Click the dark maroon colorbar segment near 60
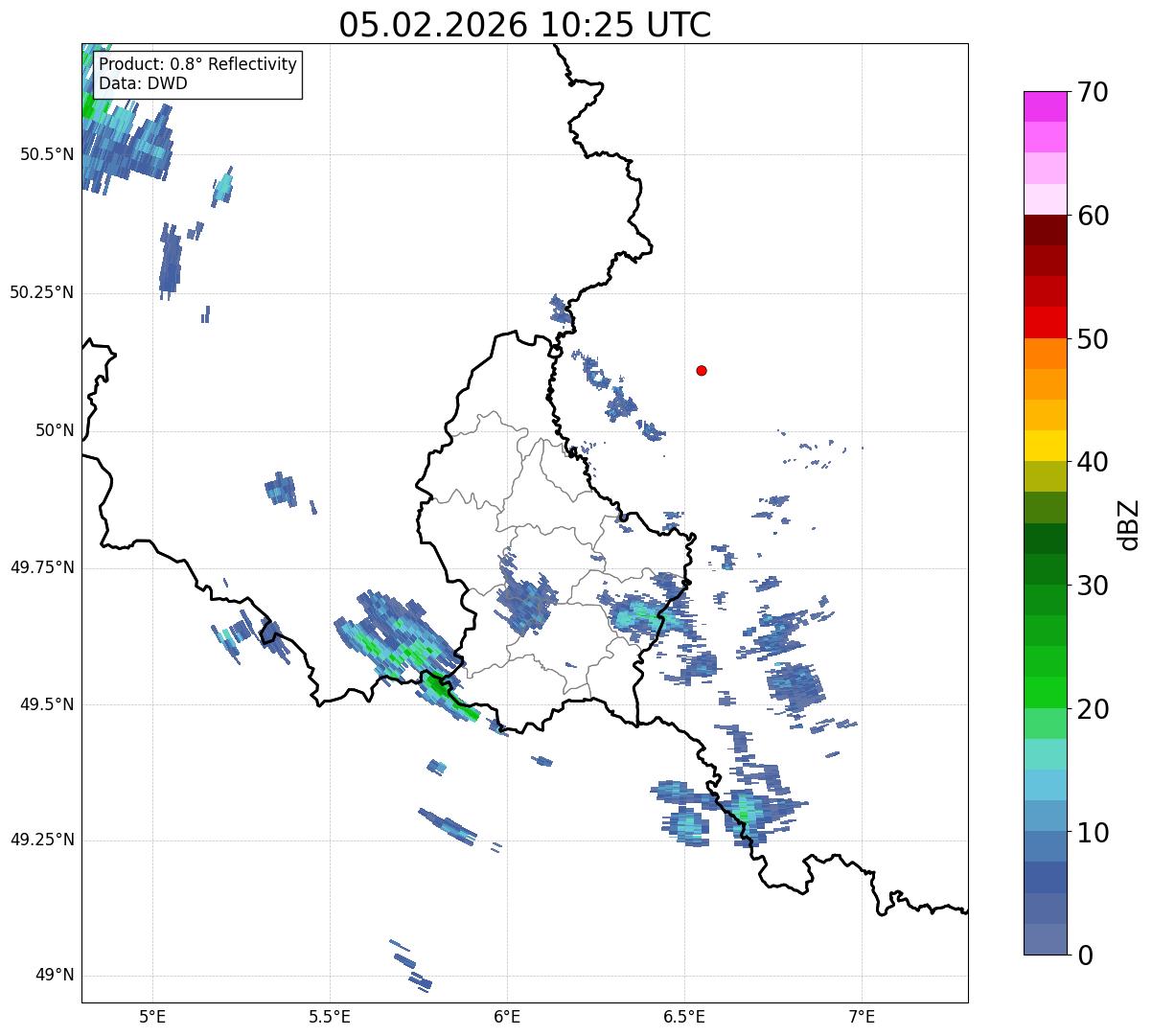Screen dimensions: 1152x1036 [x=1046, y=230]
